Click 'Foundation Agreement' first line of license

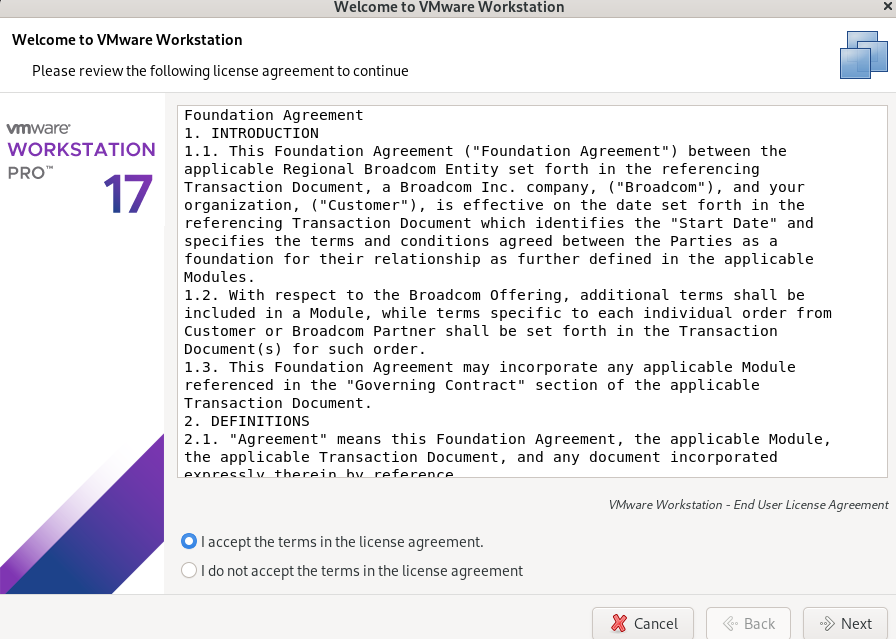[x=274, y=115]
